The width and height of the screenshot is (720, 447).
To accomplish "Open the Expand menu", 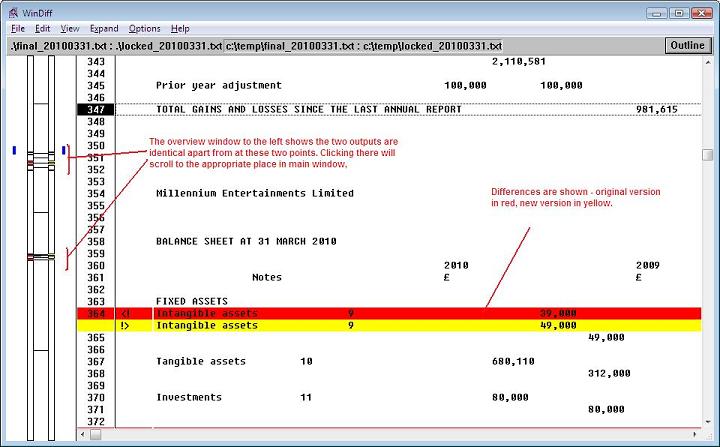I will point(104,28).
